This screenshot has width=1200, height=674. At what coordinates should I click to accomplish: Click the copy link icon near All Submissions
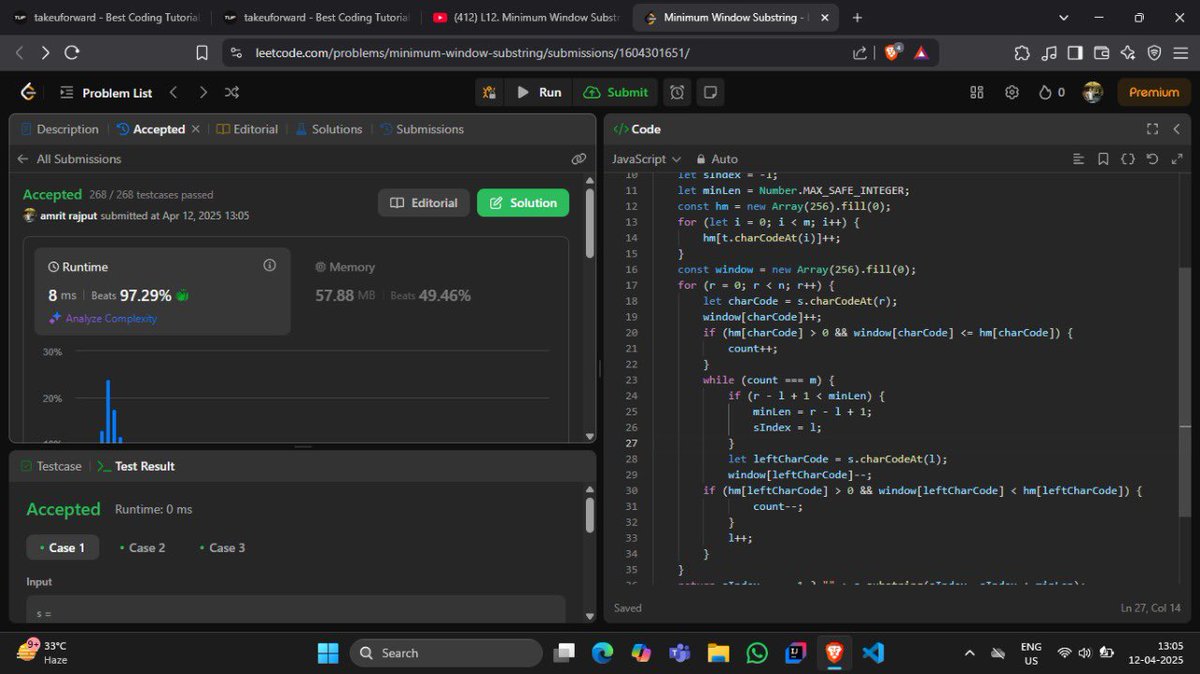click(x=579, y=158)
